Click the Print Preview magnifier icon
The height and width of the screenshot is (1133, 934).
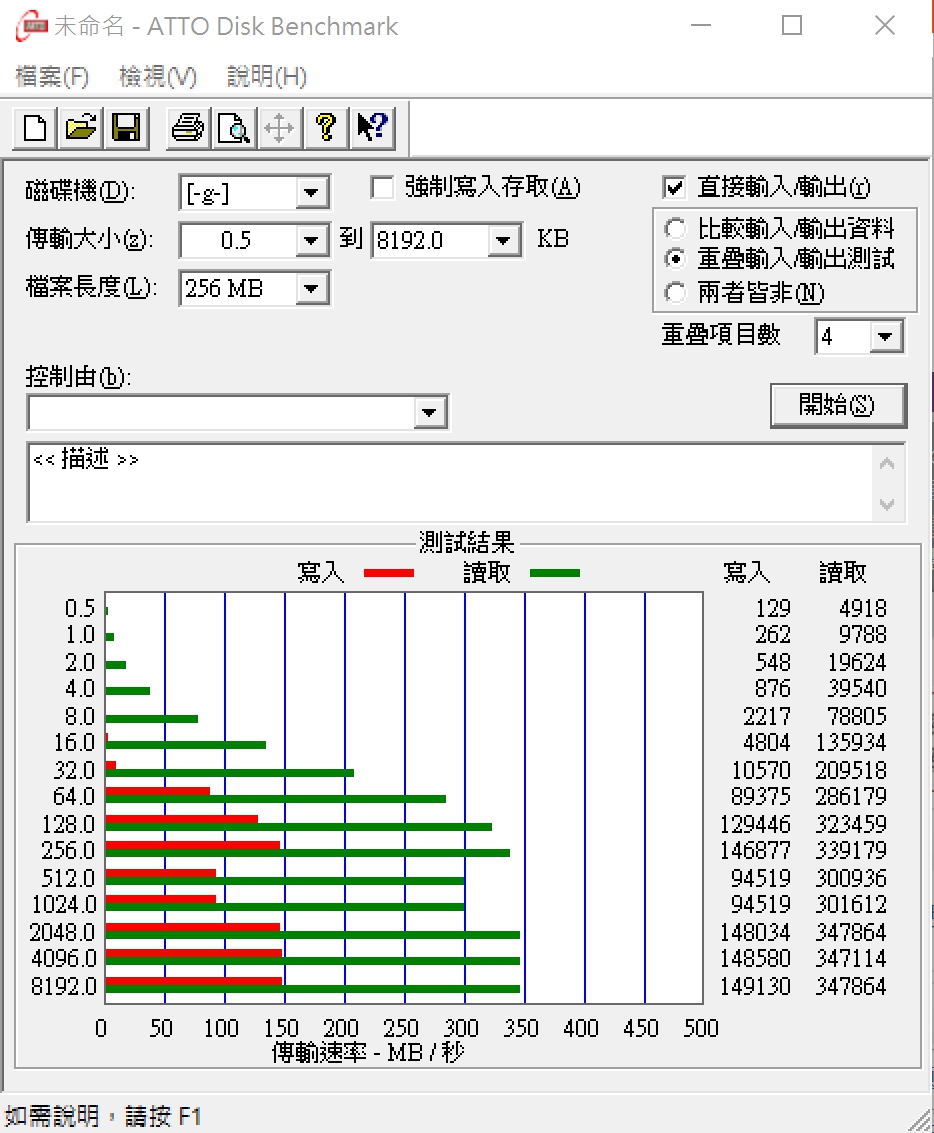click(x=233, y=127)
